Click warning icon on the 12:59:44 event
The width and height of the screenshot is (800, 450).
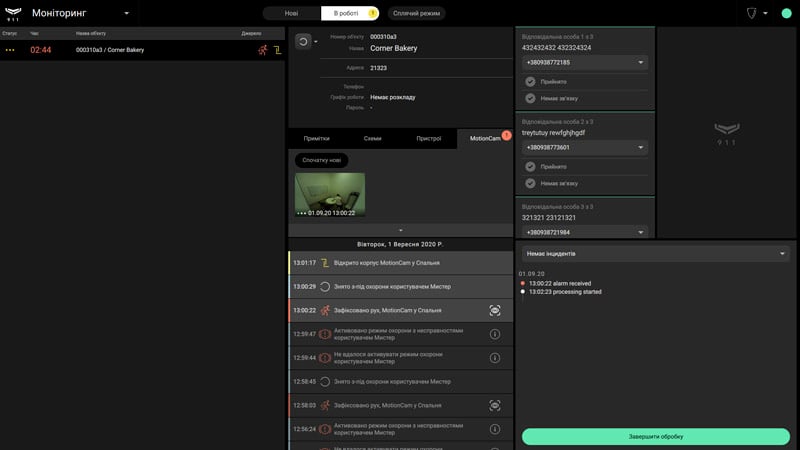(325, 358)
